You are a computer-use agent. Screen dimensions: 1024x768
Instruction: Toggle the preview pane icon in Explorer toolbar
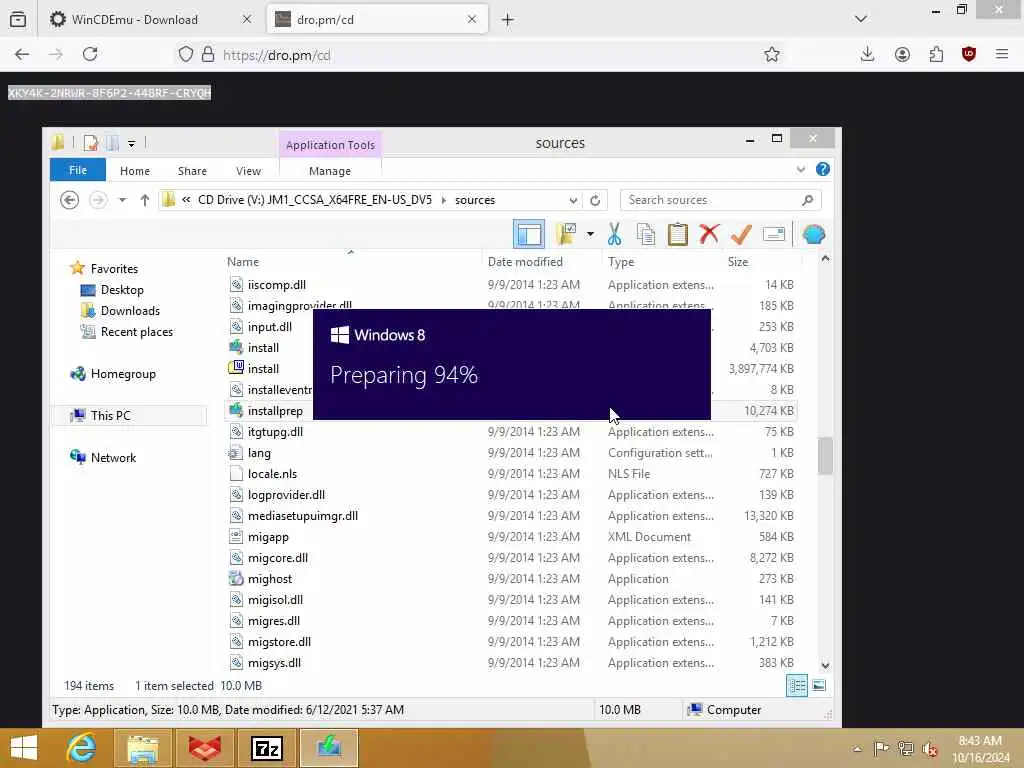(529, 234)
